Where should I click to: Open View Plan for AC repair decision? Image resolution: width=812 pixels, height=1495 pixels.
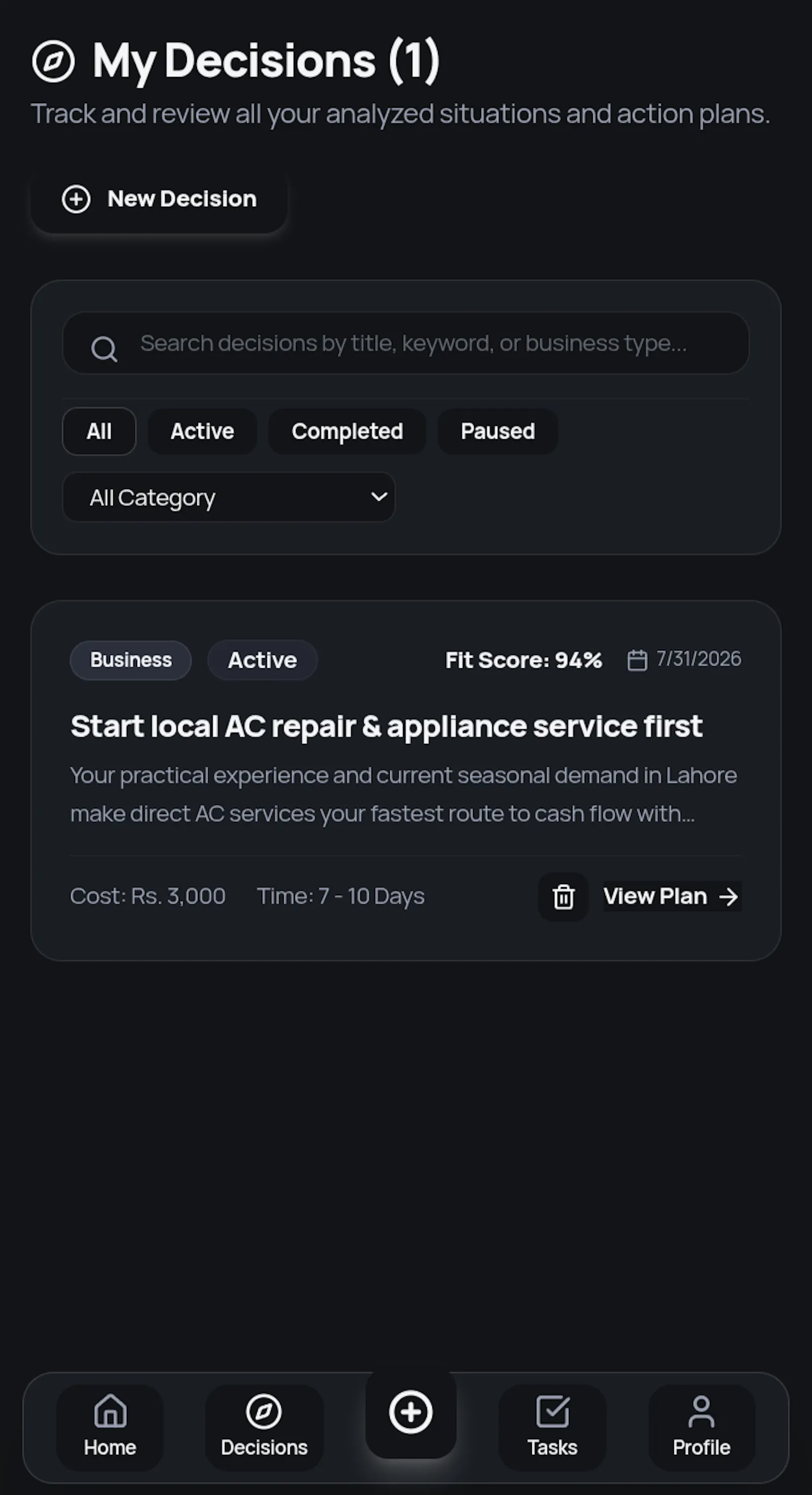click(672, 897)
